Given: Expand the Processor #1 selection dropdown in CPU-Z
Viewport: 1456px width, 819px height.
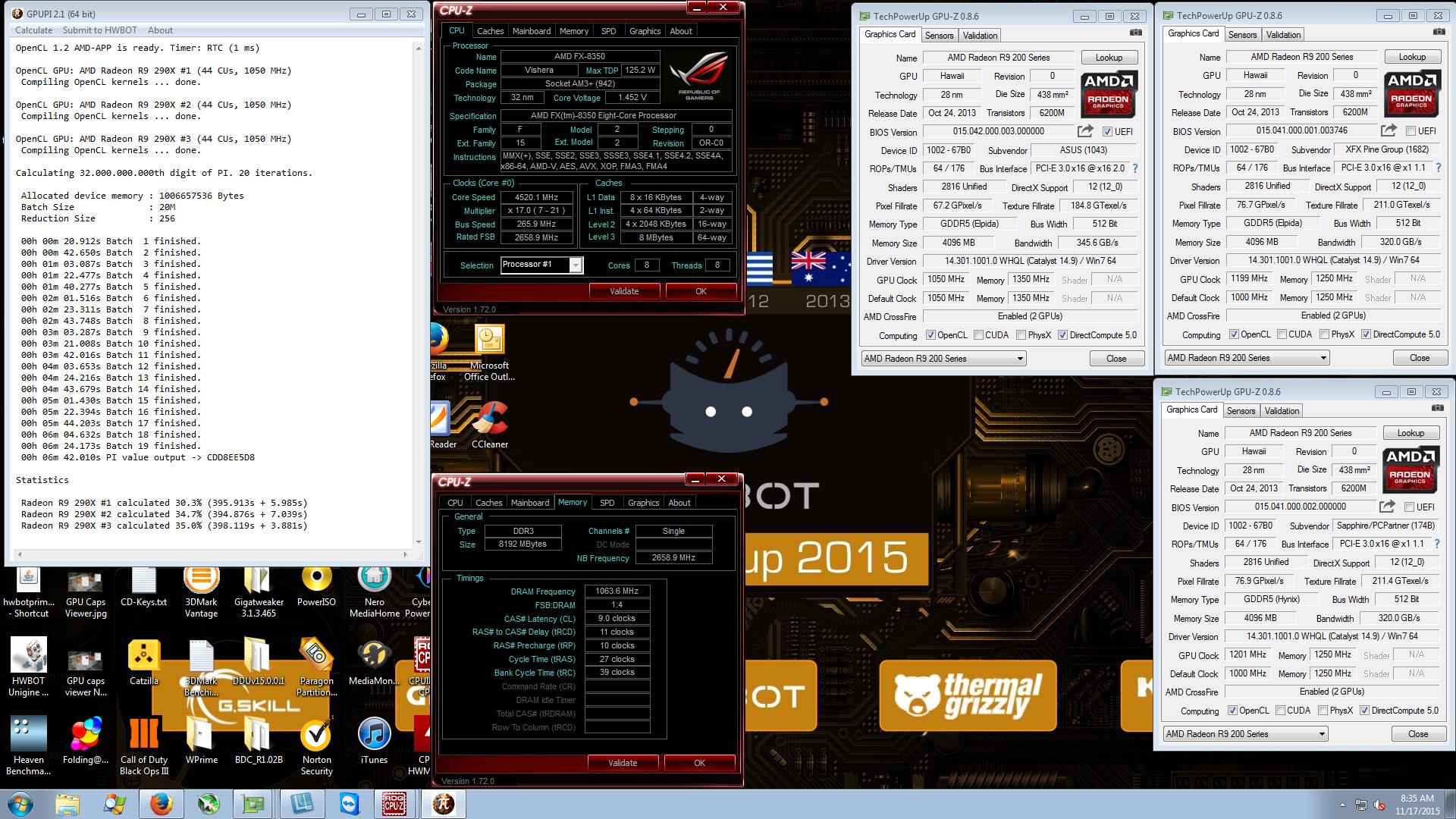Looking at the screenshot, I should (x=576, y=265).
